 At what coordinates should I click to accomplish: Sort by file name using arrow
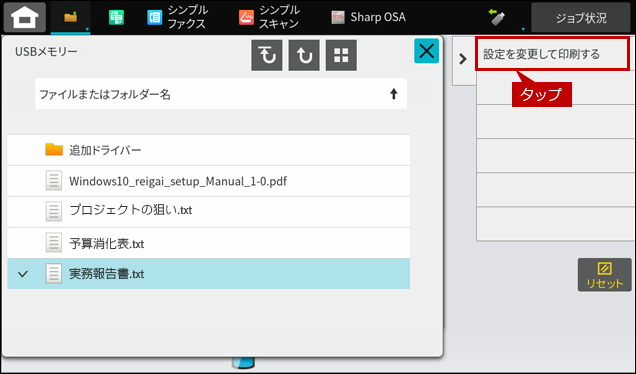pos(393,94)
